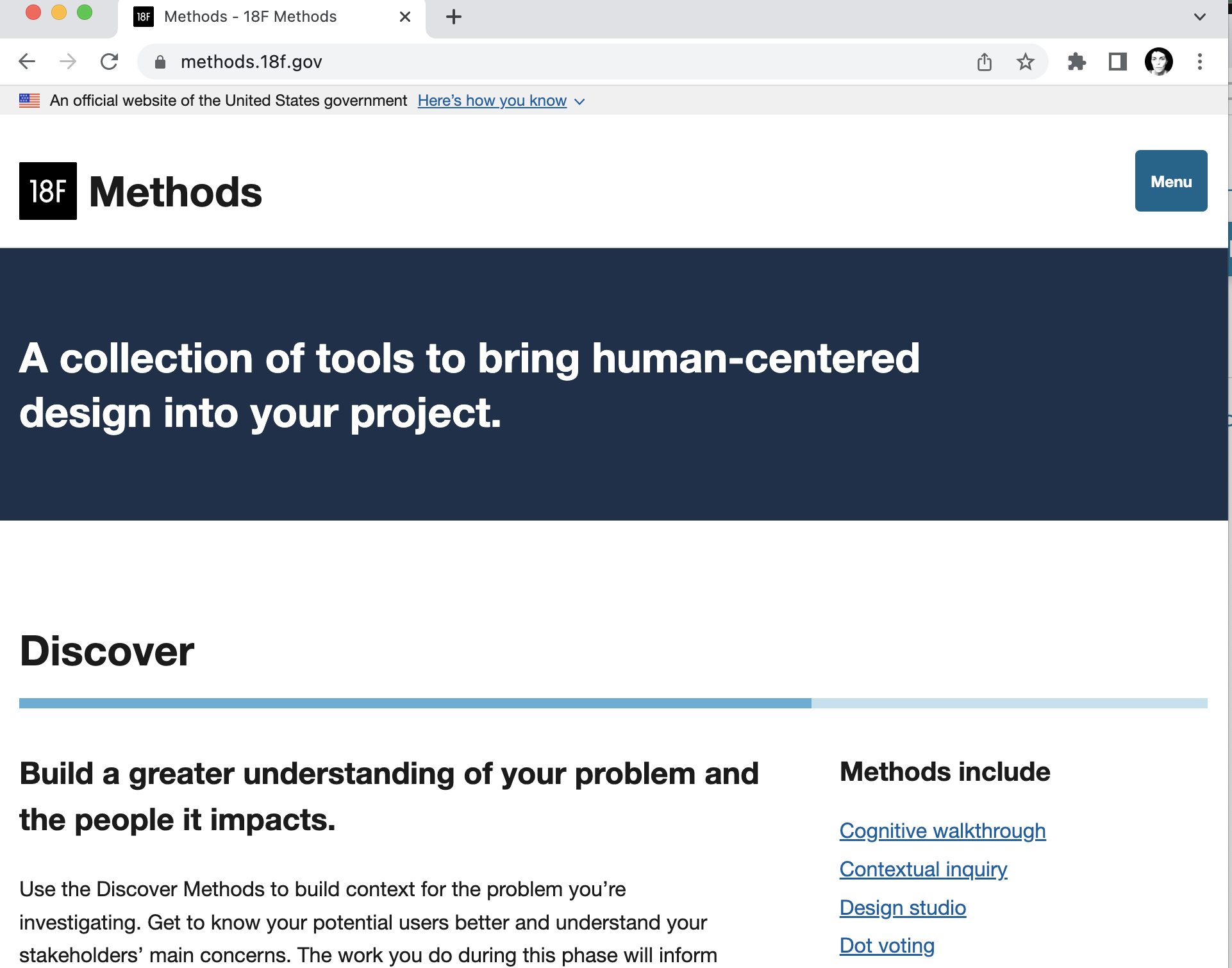Open the blue Menu button
The height and width of the screenshot is (968, 1232).
(x=1170, y=181)
